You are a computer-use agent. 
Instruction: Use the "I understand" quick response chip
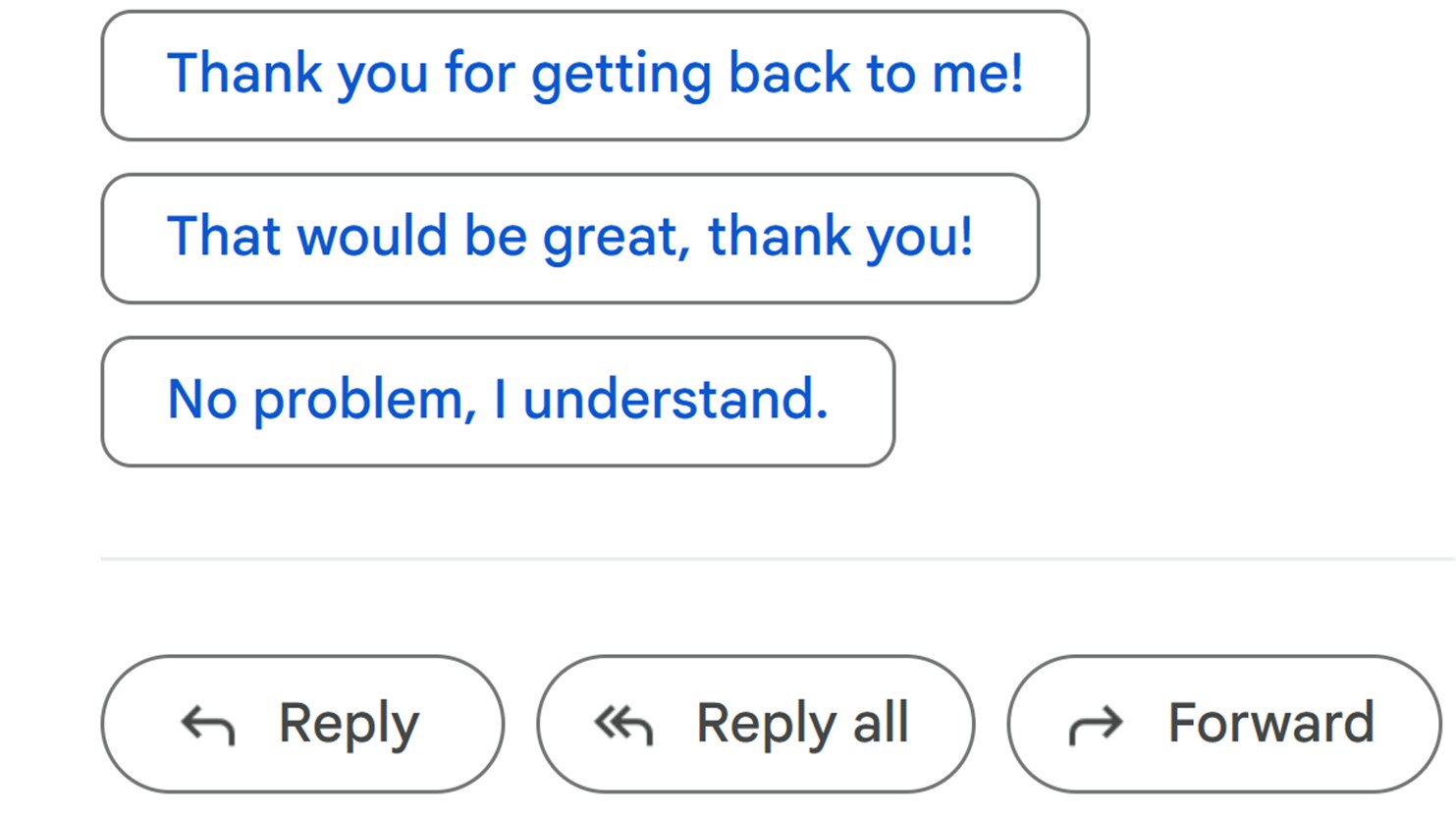click(x=498, y=402)
